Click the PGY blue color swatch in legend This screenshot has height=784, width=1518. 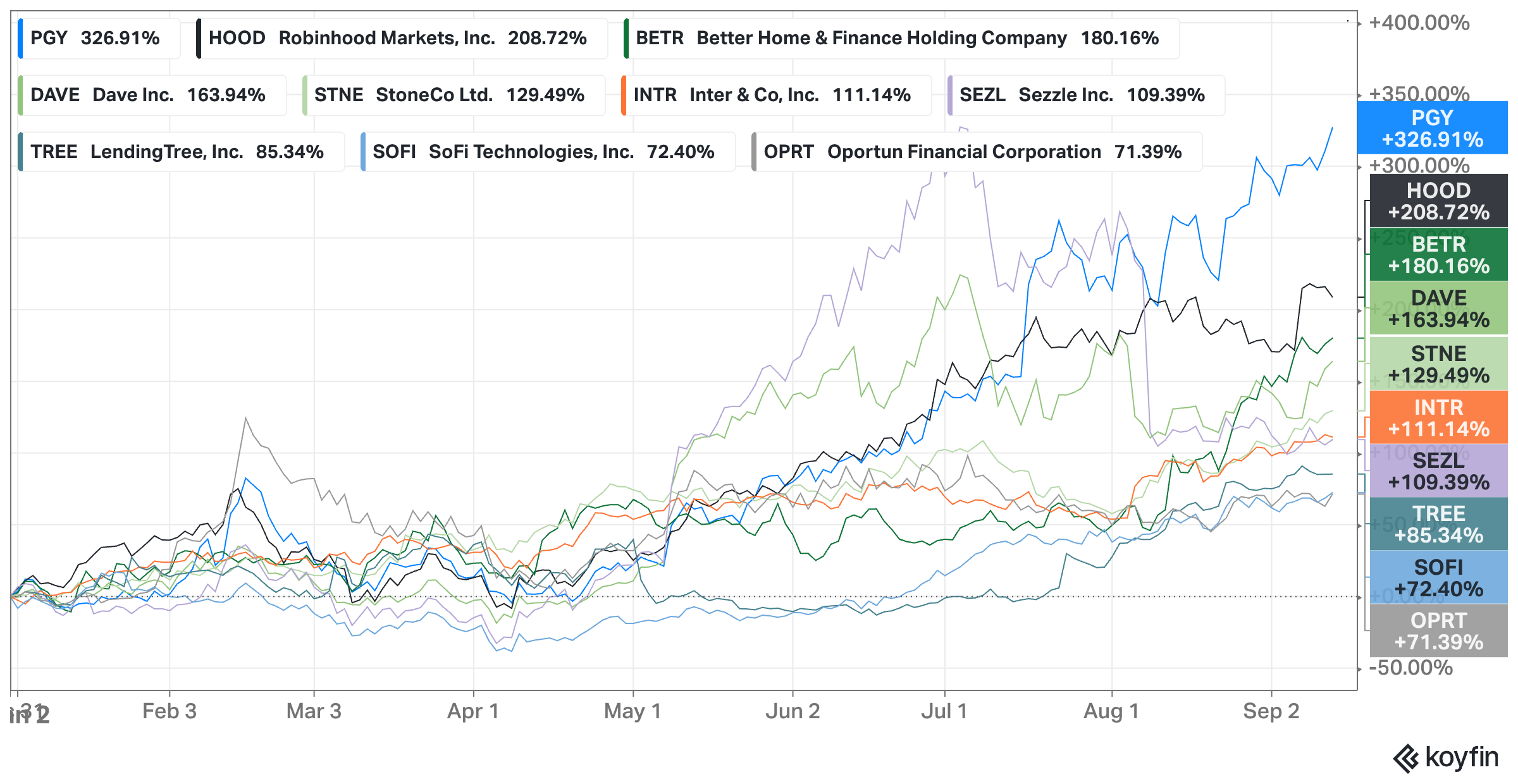[x=21, y=39]
